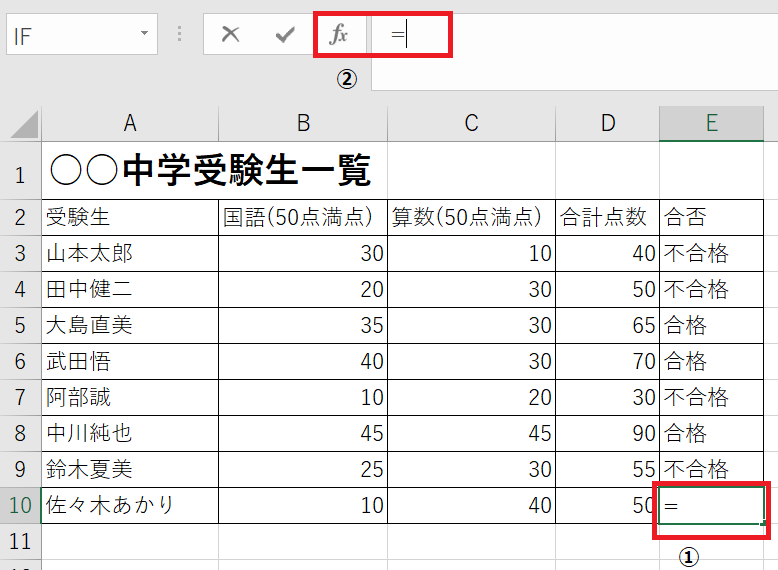Open the Name Box dropdown arrow
The image size is (778, 570).
tap(144, 33)
